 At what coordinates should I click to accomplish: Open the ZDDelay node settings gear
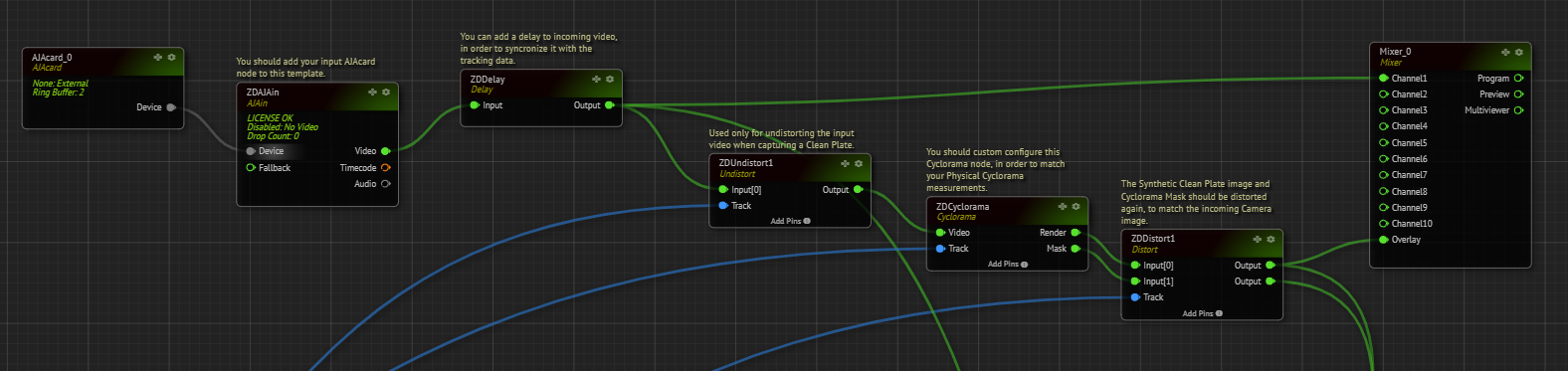610,79
